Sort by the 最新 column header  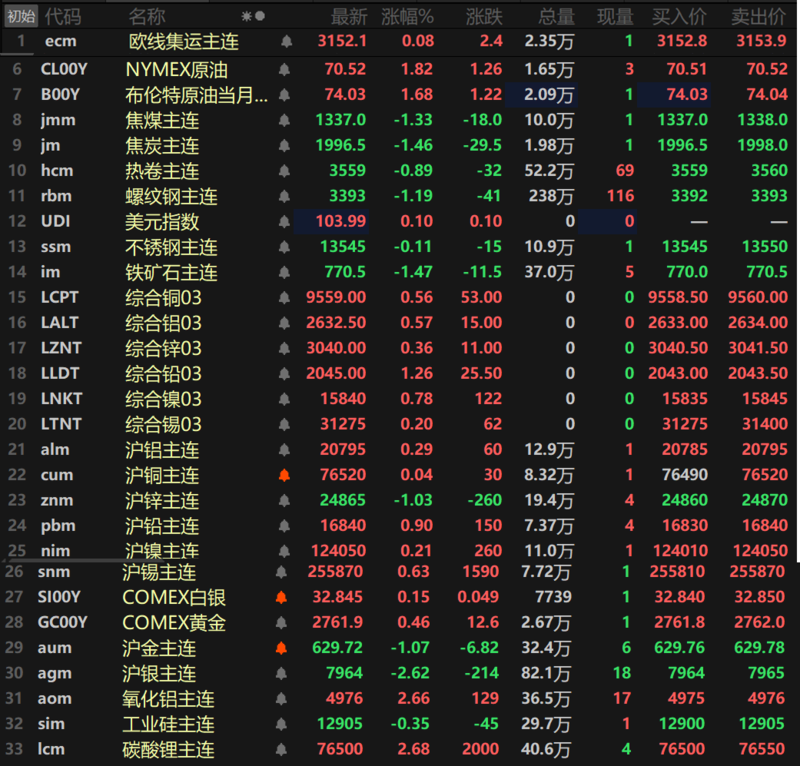(x=349, y=17)
